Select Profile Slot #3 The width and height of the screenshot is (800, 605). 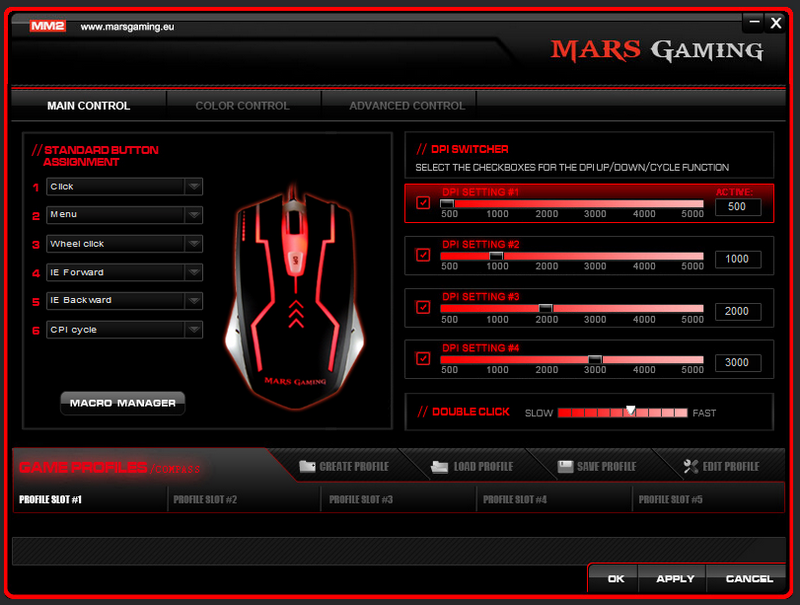pyautogui.click(x=398, y=499)
